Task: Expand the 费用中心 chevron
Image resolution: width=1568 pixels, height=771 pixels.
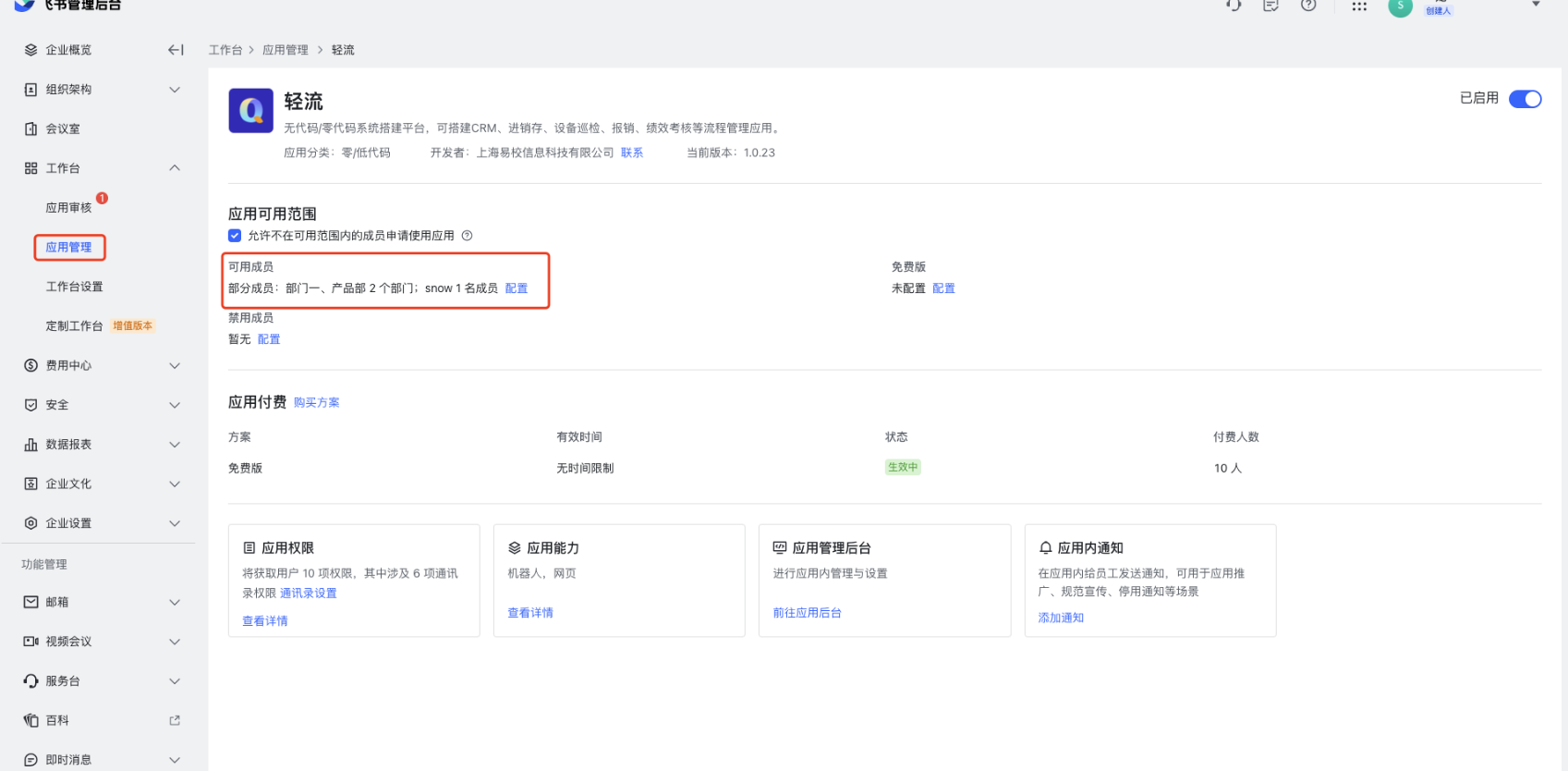Action: (x=175, y=366)
